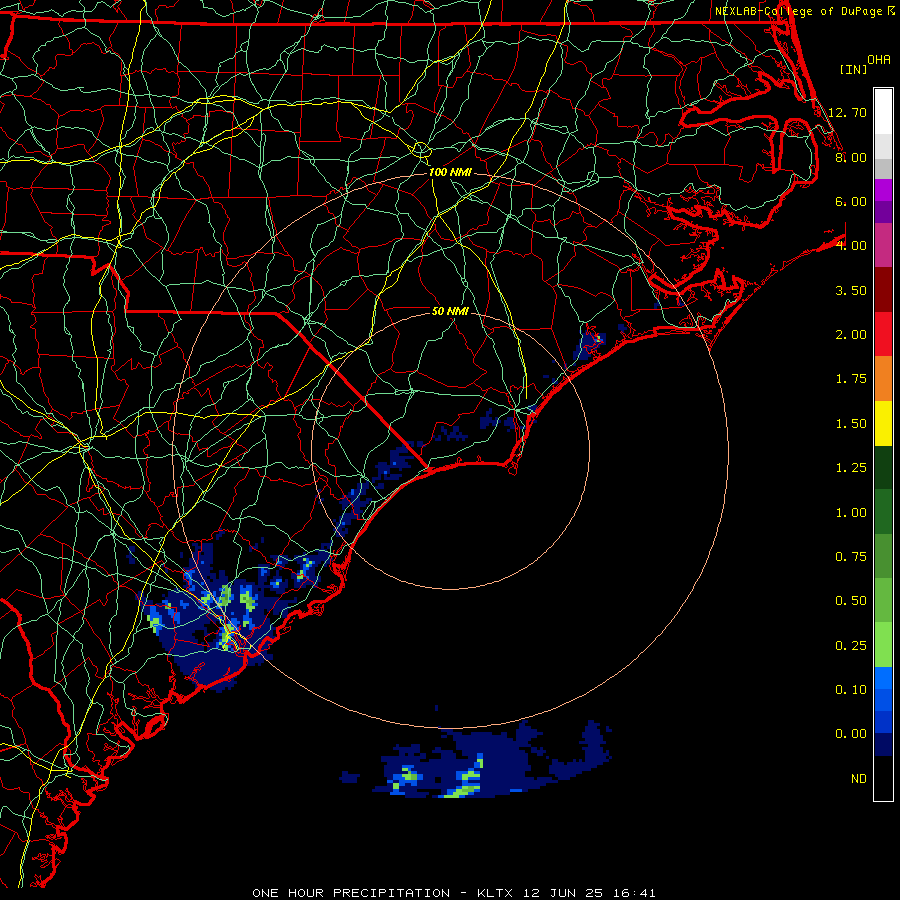
Task: Click the ND legend label
Action: click(x=859, y=779)
